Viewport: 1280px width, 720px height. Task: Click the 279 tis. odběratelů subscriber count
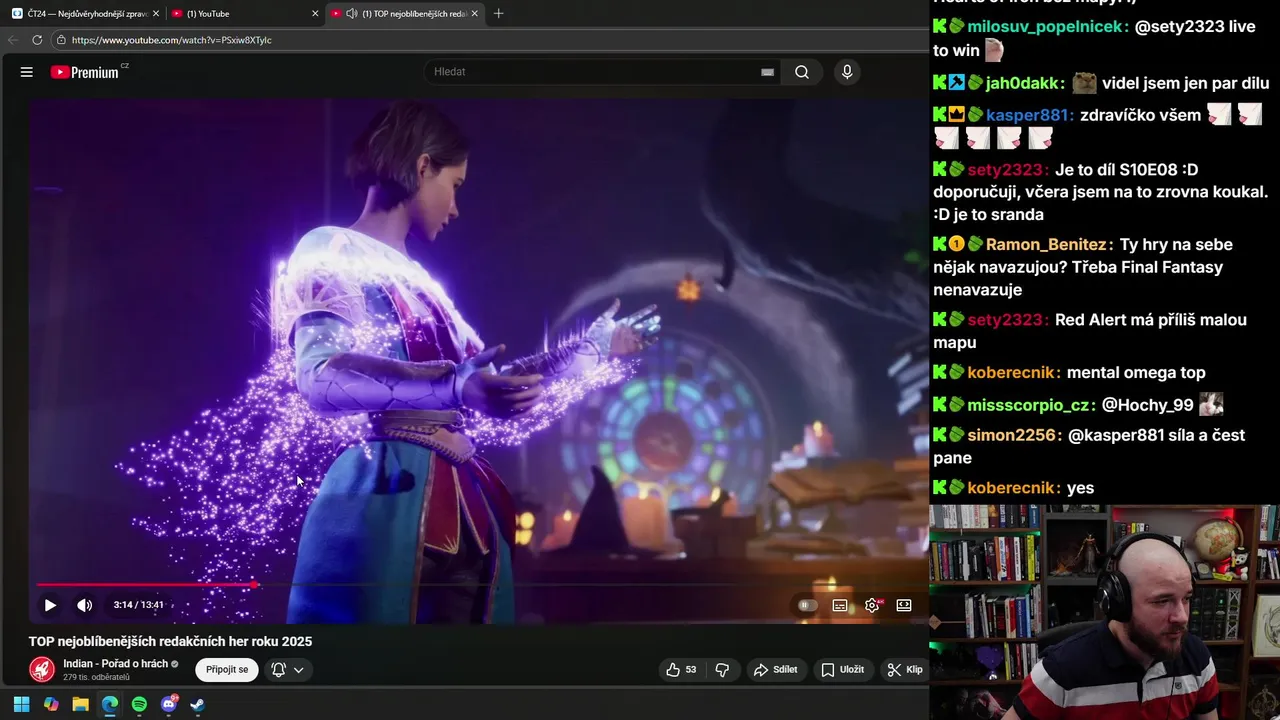(x=96, y=678)
